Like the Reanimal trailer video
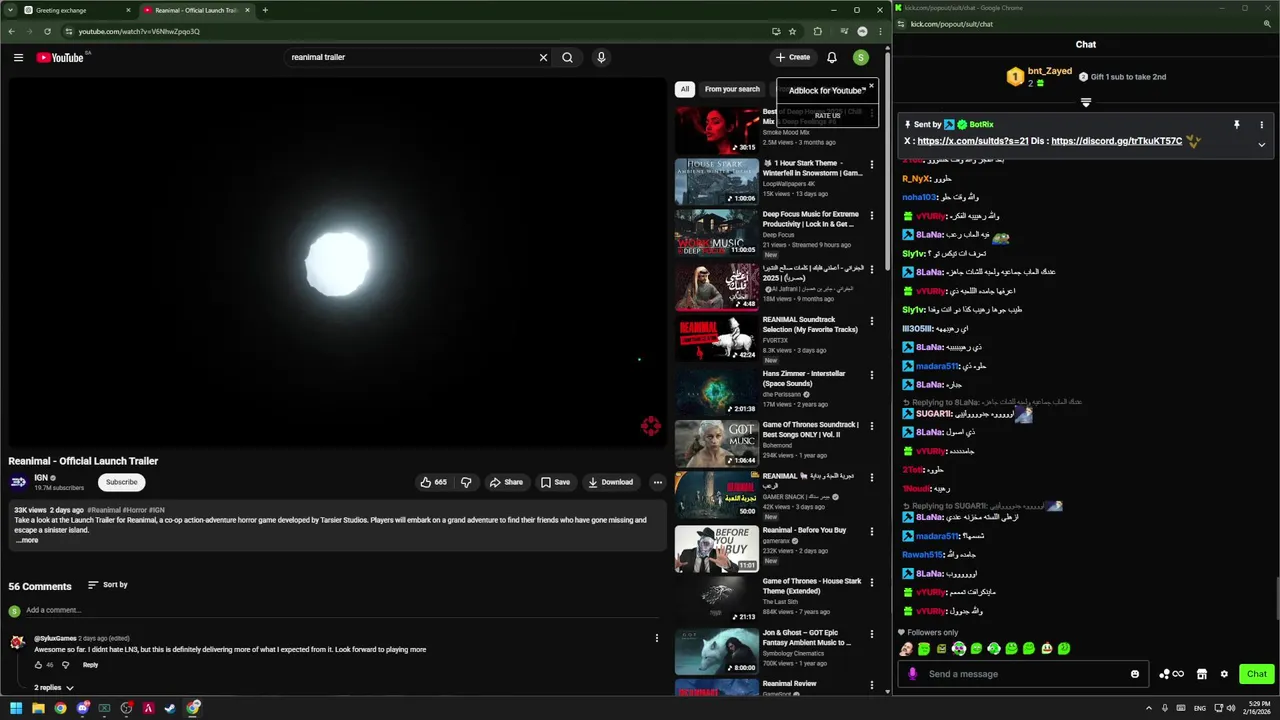 (x=433, y=482)
